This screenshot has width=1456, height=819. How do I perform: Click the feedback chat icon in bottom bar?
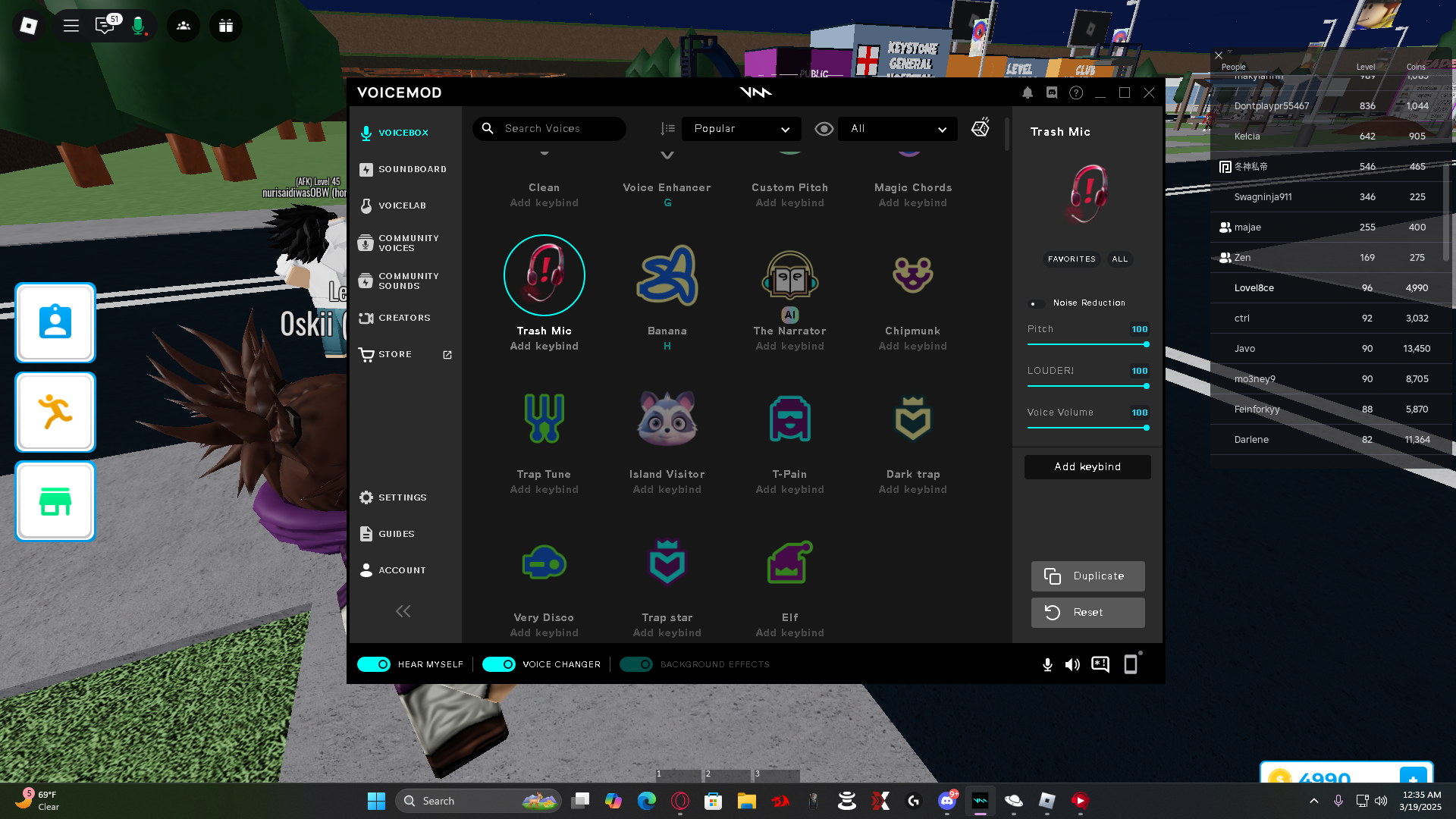pyautogui.click(x=1100, y=665)
